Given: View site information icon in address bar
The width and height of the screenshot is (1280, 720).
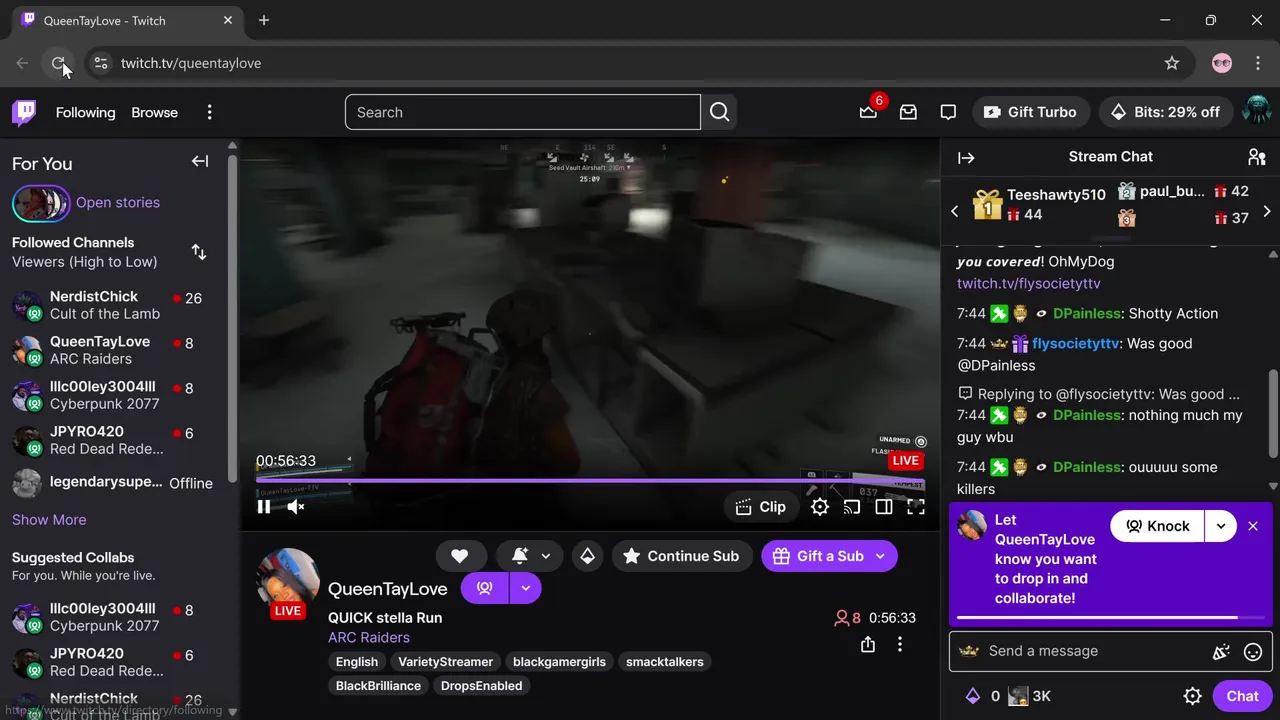Looking at the screenshot, I should pos(100,63).
